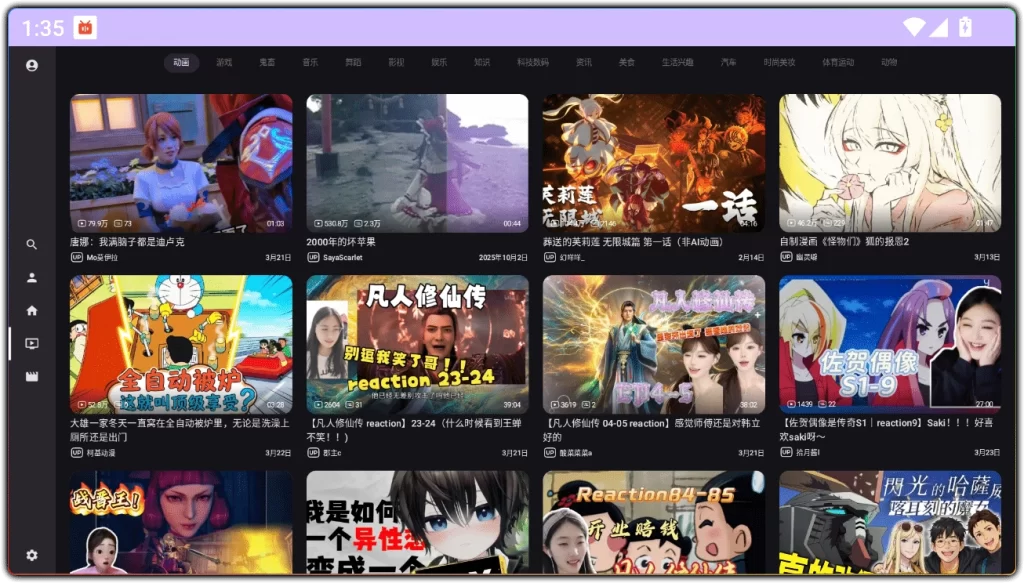Click the profile avatar at sidebar top
Image resolution: width=1024 pixels, height=583 pixels.
point(31,65)
